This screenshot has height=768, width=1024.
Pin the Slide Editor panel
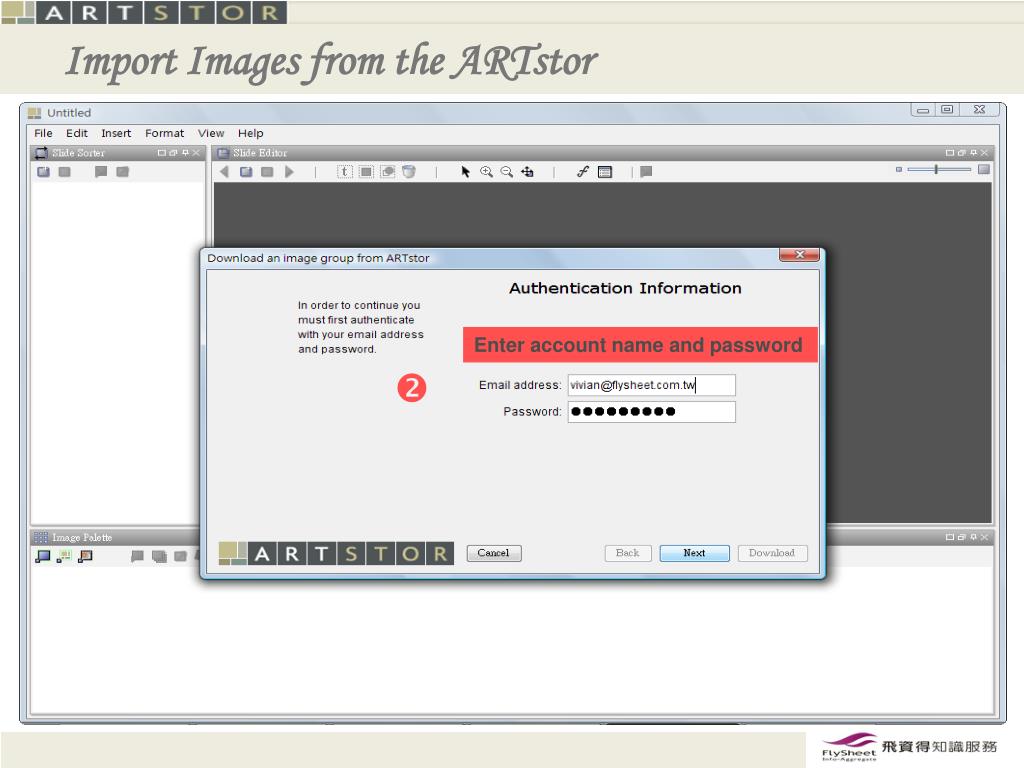[974, 153]
